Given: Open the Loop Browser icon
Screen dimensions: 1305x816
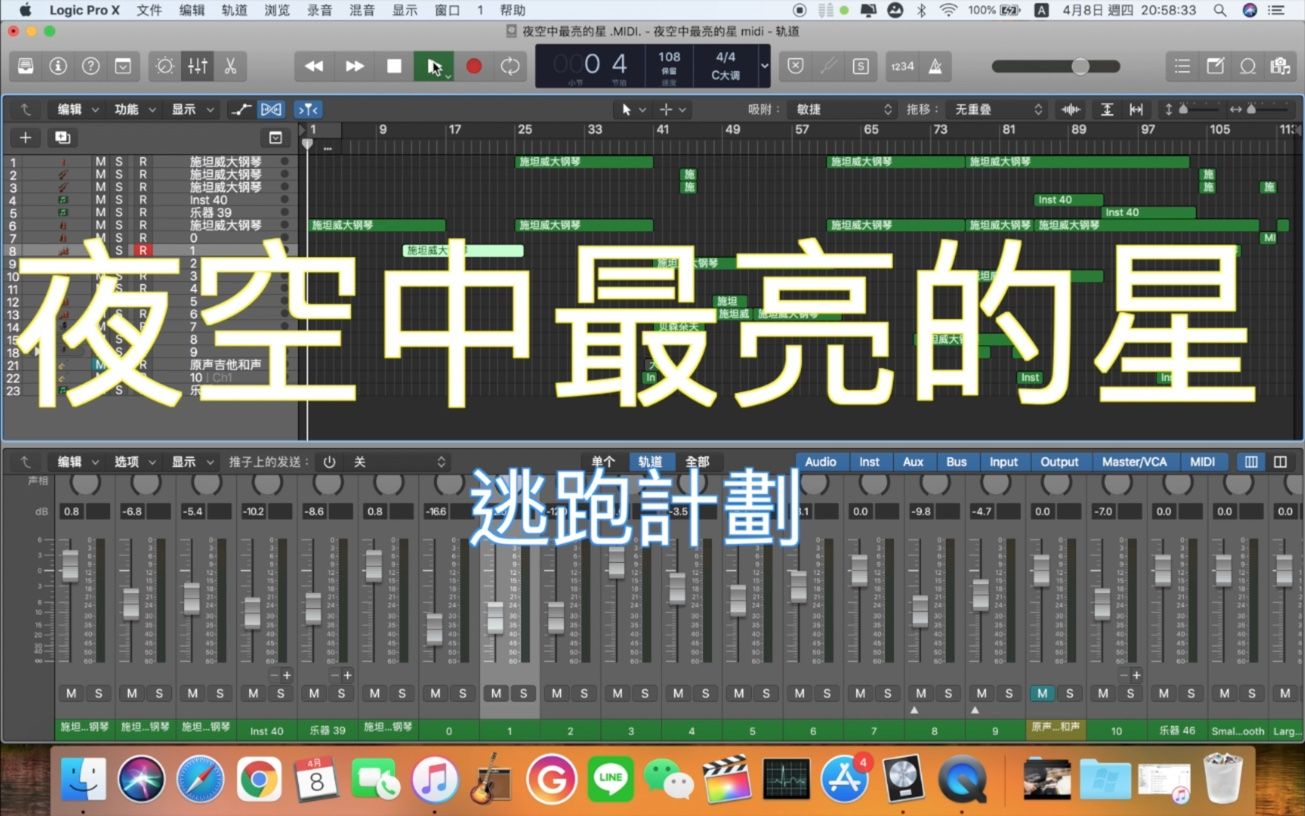Looking at the screenshot, I should point(1248,66).
